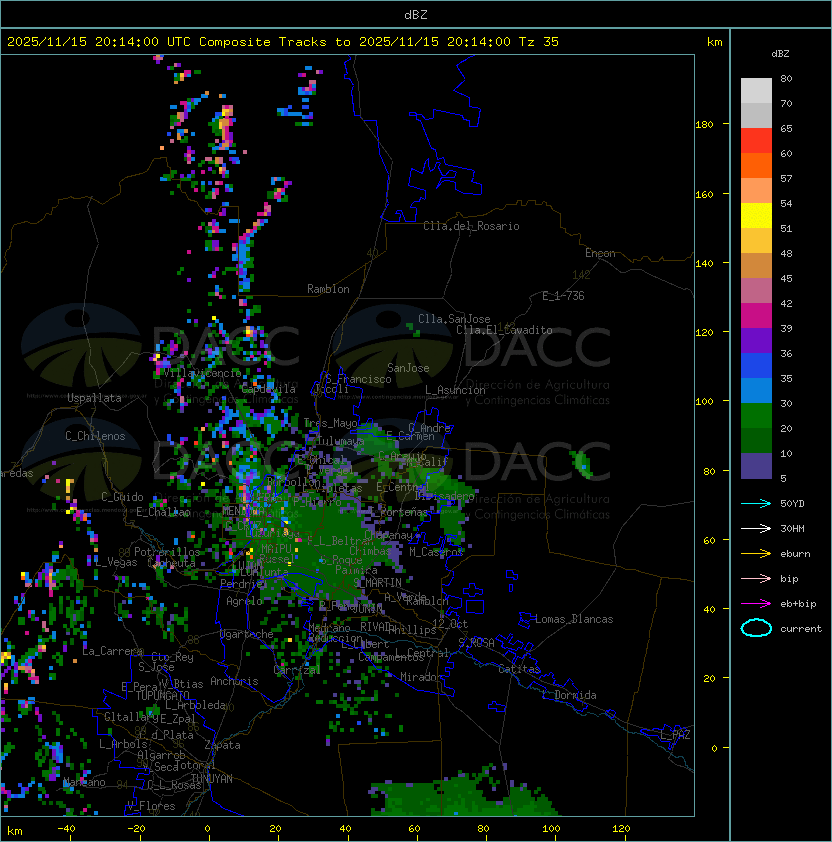This screenshot has height=842, width=832.
Task: Click the magenta eb+bip arrow in legend
Action: [756, 604]
